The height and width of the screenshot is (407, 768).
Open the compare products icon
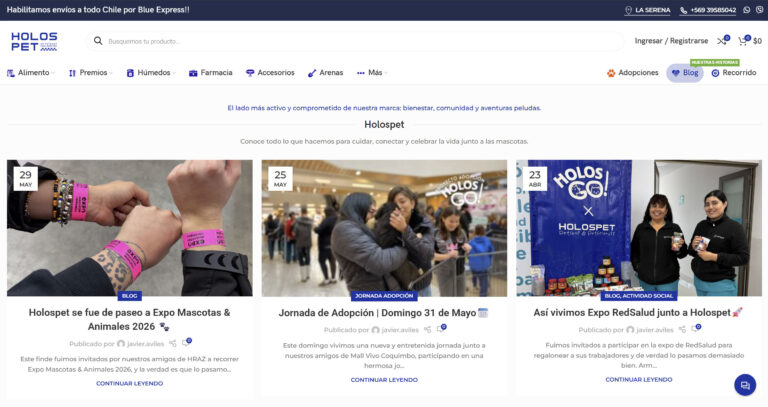(721, 41)
